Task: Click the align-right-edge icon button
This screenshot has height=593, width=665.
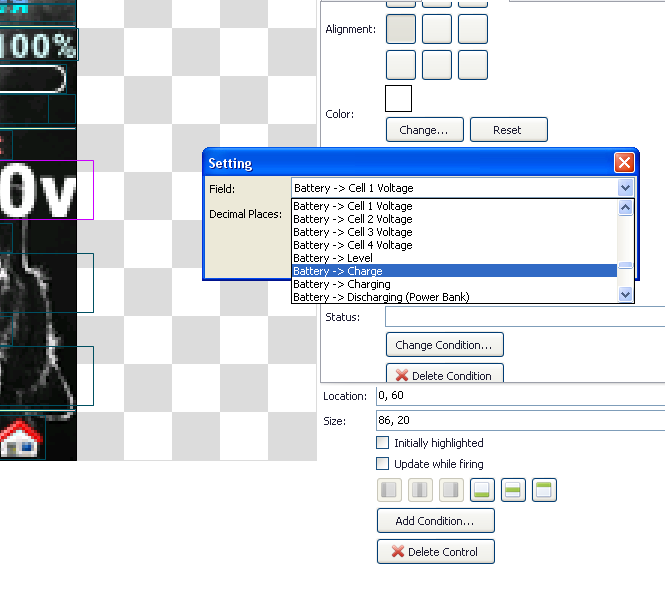Action: coord(451,490)
